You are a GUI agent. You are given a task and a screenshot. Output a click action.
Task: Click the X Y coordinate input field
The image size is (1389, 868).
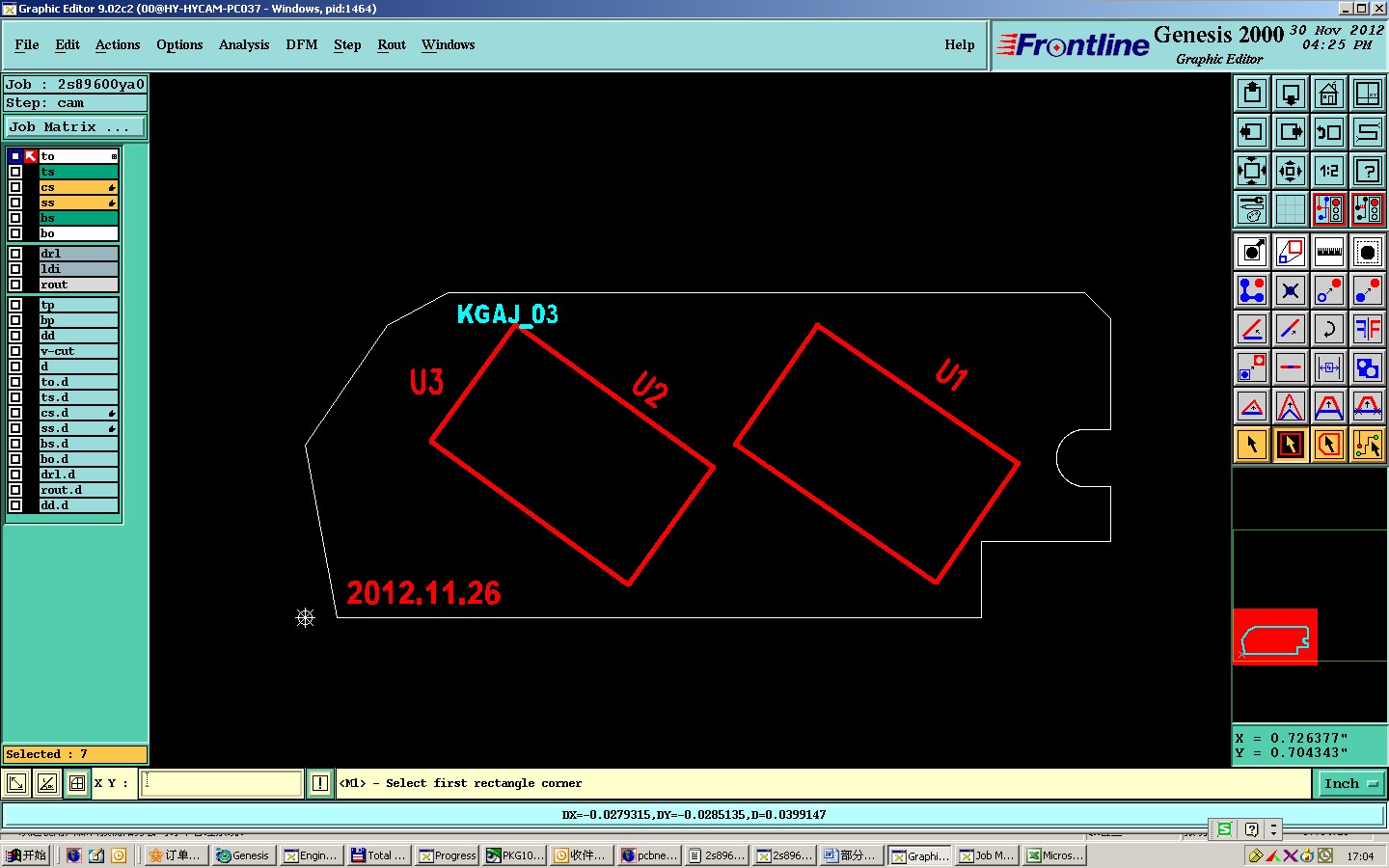222,783
